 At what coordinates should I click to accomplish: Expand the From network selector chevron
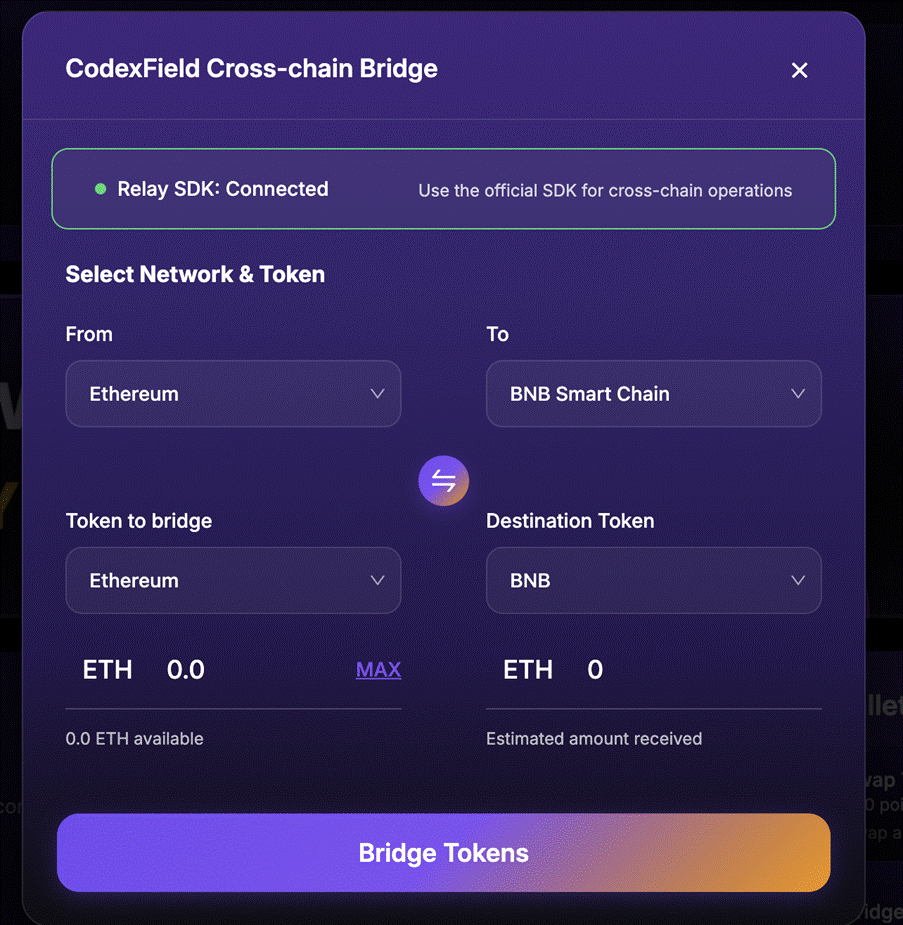click(x=378, y=394)
